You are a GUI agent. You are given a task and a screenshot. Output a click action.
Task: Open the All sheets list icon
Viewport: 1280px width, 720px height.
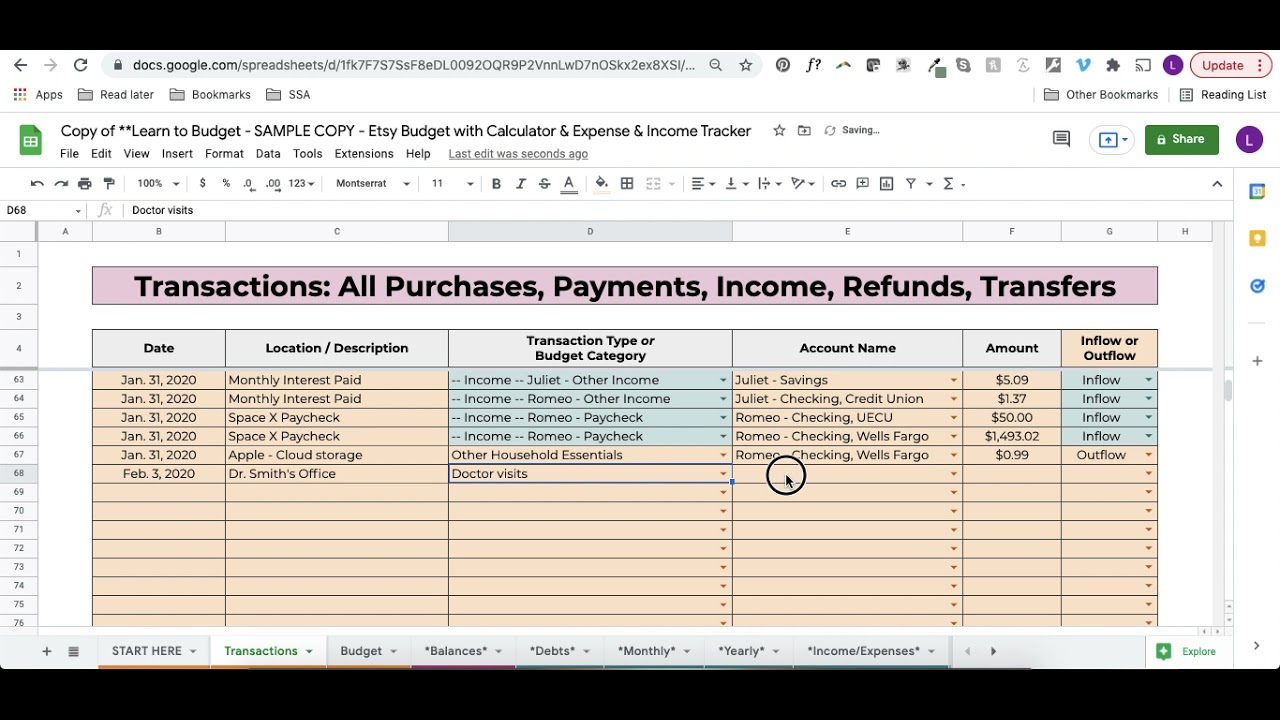(73, 651)
